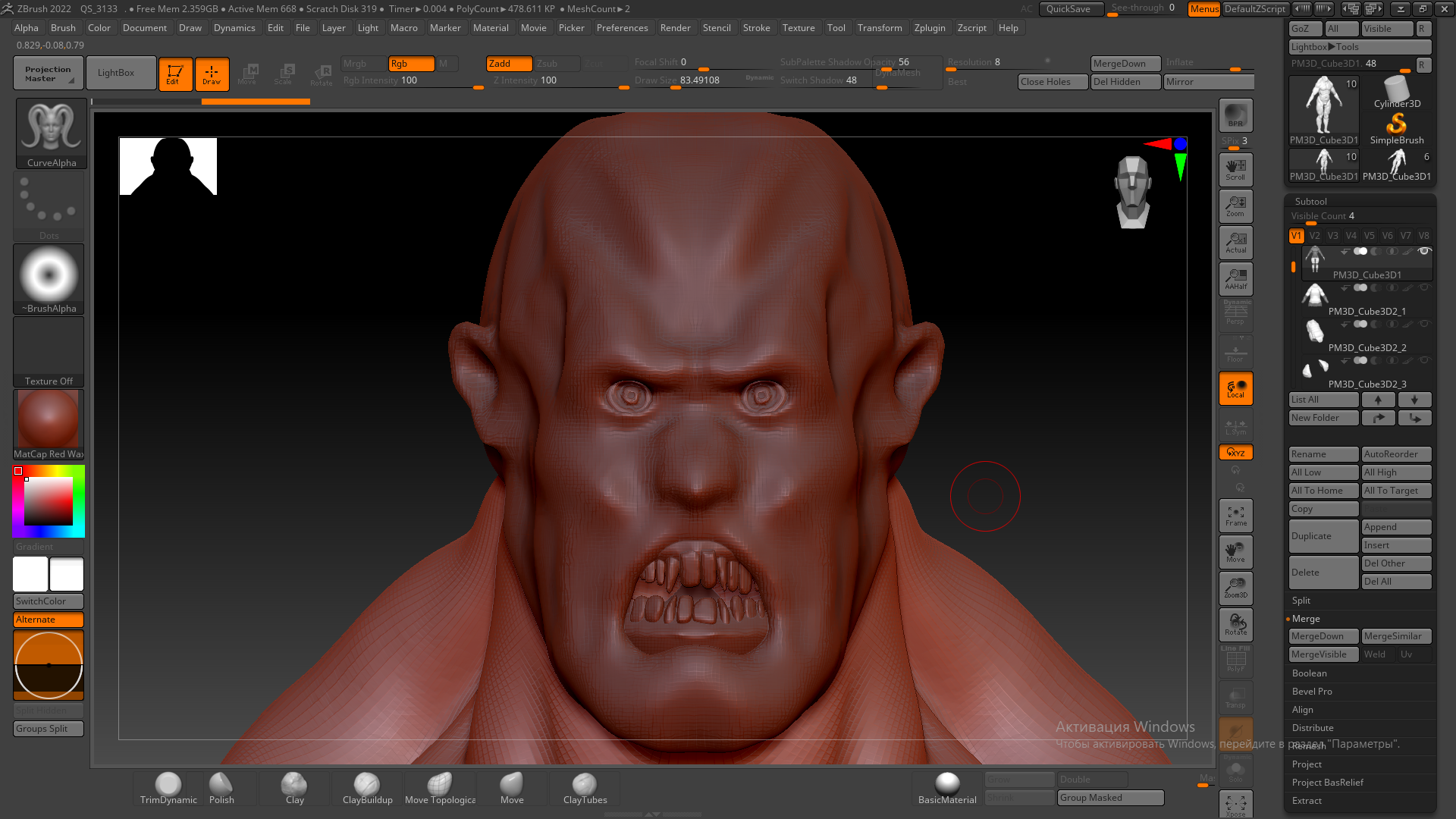
Task: Click the BPR render icon
Action: click(x=1235, y=115)
